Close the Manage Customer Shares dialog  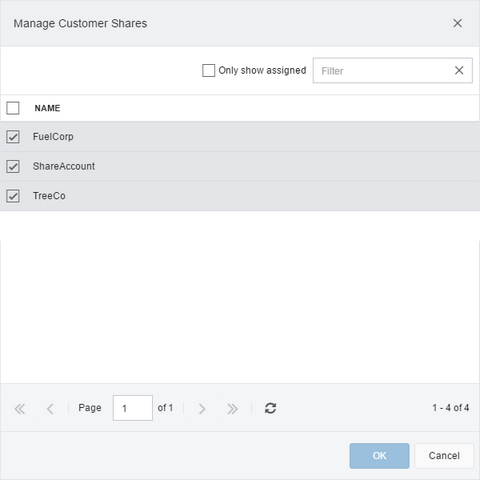(457, 23)
